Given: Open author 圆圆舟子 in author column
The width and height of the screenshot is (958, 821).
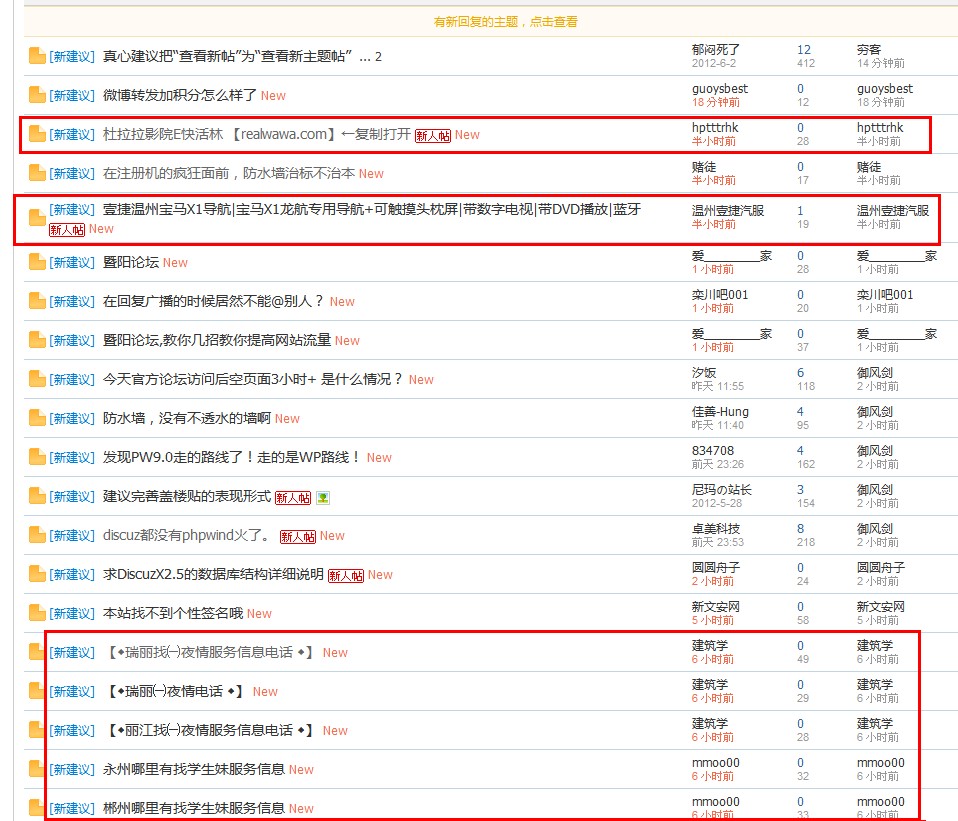Looking at the screenshot, I should coord(715,567).
